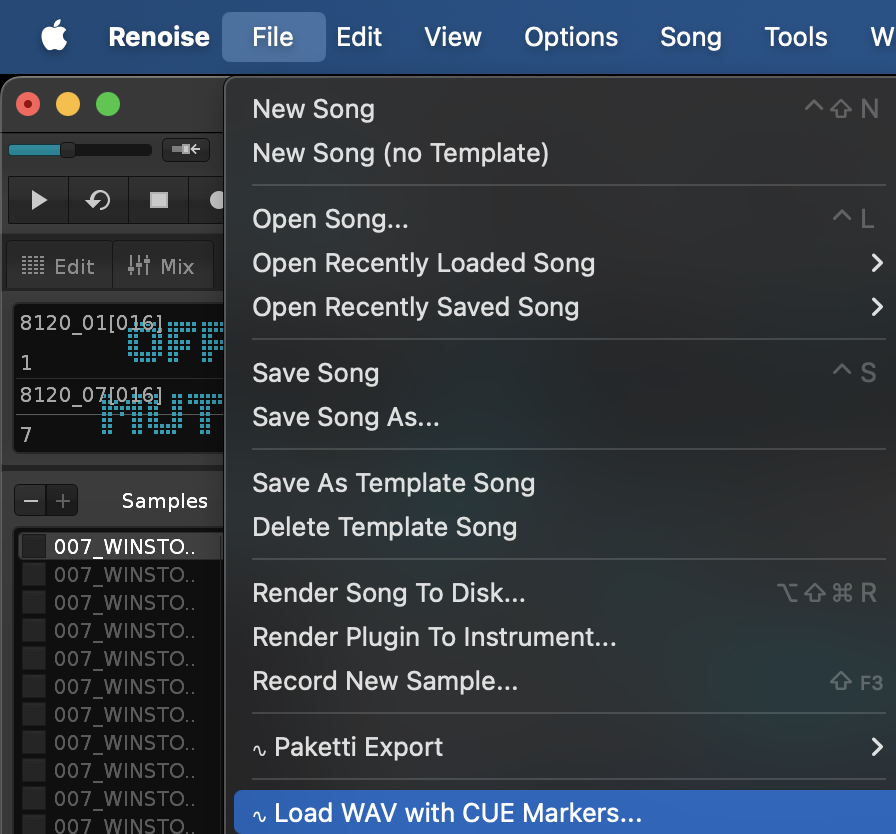This screenshot has width=896, height=834.
Task: Expand Open Recently Saved Song submenu
Action: pyautogui.click(x=876, y=307)
